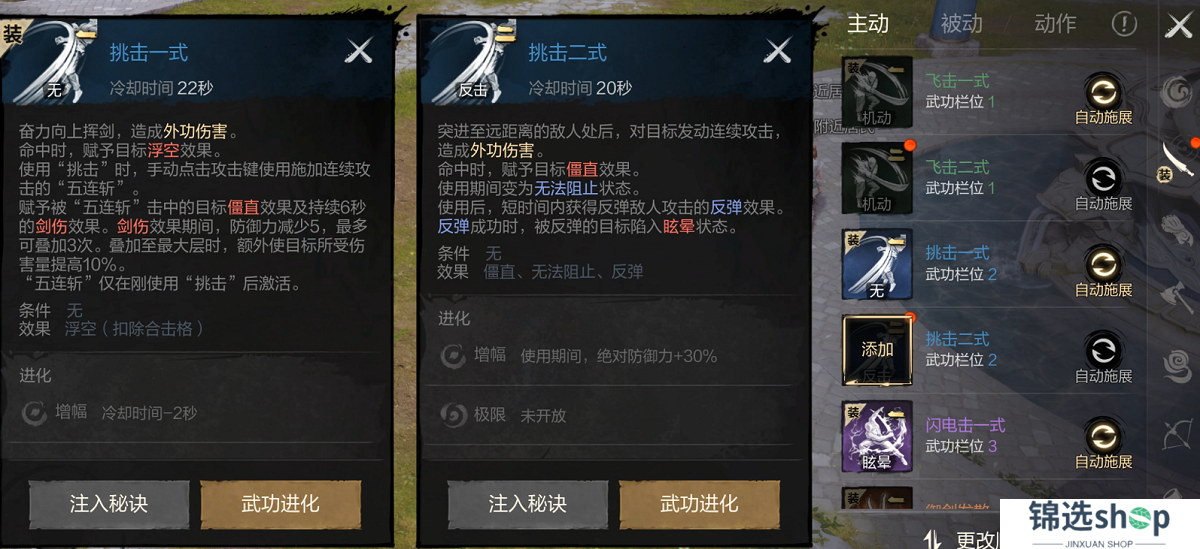The height and width of the screenshot is (549, 1200).
Task: Open the info exclamation icon
Action: (1124, 24)
